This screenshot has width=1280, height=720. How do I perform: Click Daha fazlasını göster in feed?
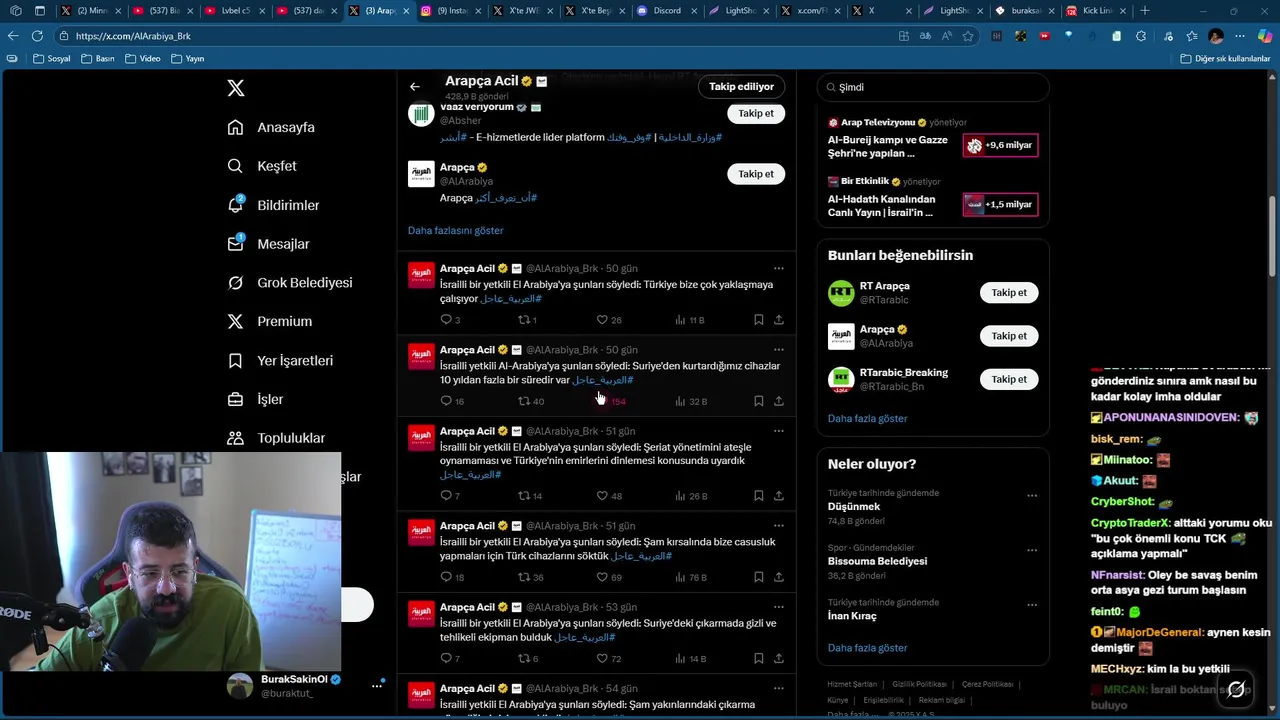(x=455, y=230)
